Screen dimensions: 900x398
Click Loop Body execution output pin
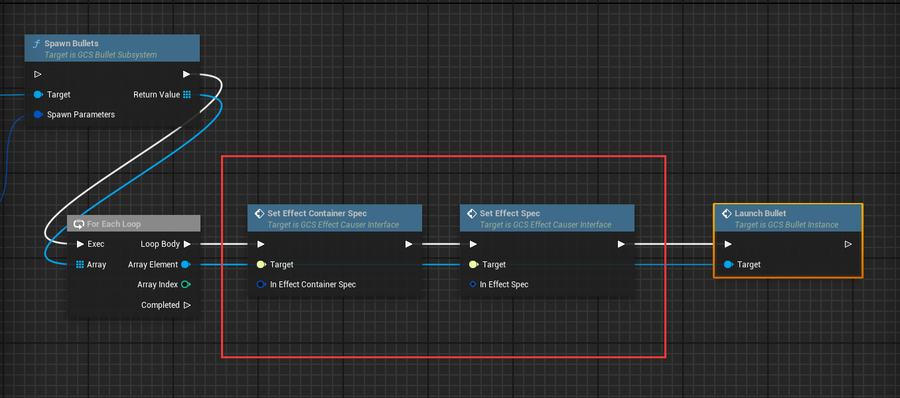(x=187, y=244)
